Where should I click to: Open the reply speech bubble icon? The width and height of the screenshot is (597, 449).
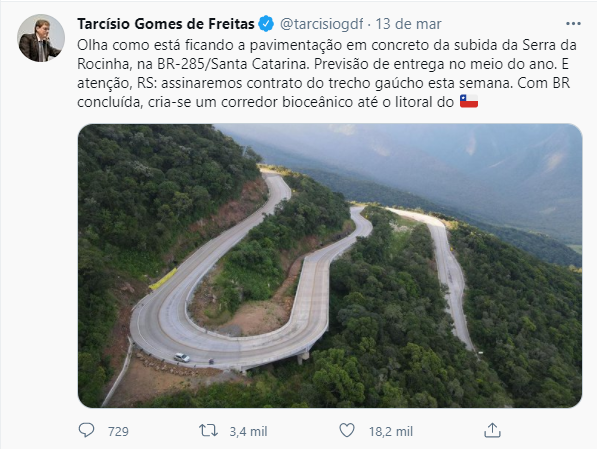pyautogui.click(x=86, y=430)
